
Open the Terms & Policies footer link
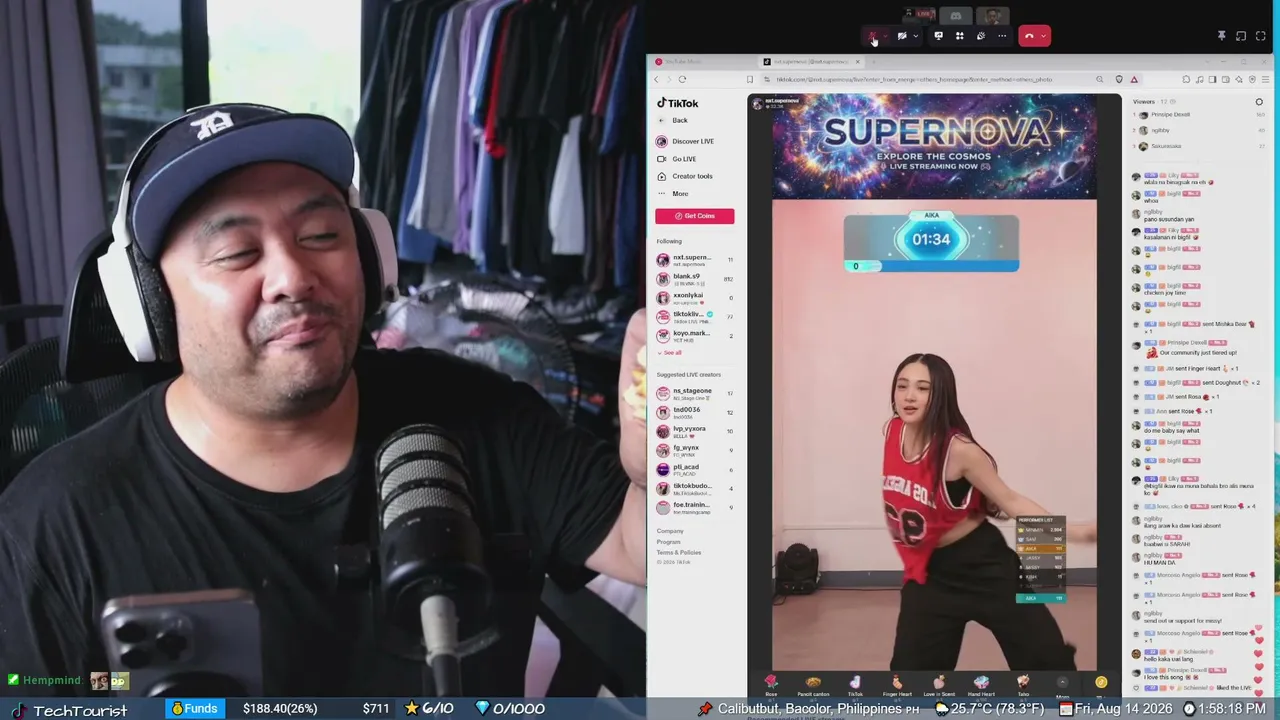pyautogui.click(x=679, y=552)
